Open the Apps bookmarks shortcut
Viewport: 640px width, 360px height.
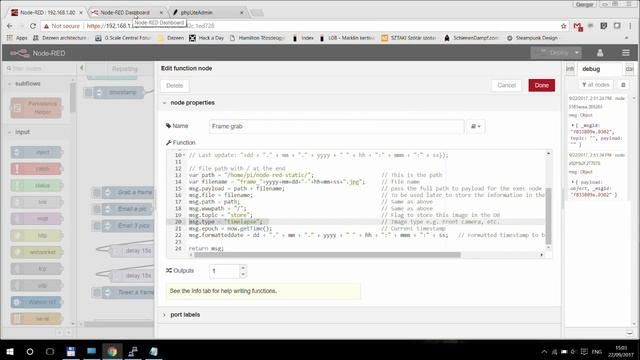(17, 38)
